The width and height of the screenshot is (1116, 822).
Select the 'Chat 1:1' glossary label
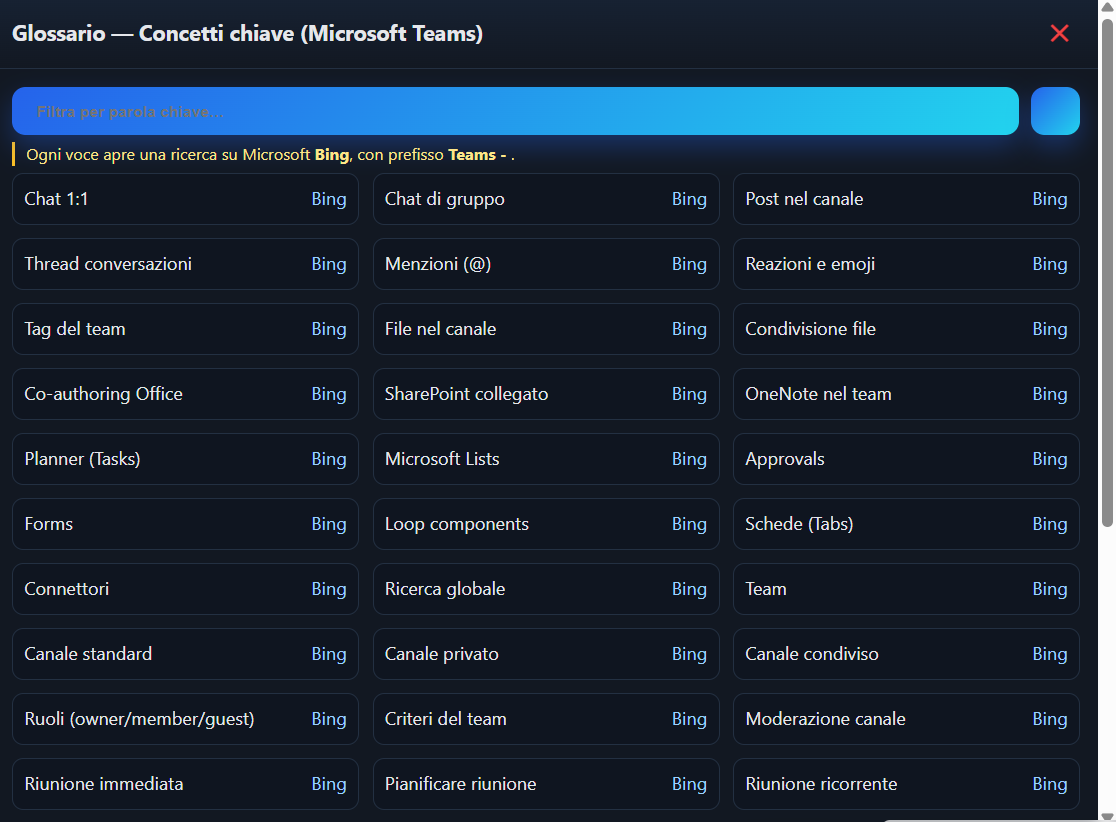pyautogui.click(x=56, y=199)
